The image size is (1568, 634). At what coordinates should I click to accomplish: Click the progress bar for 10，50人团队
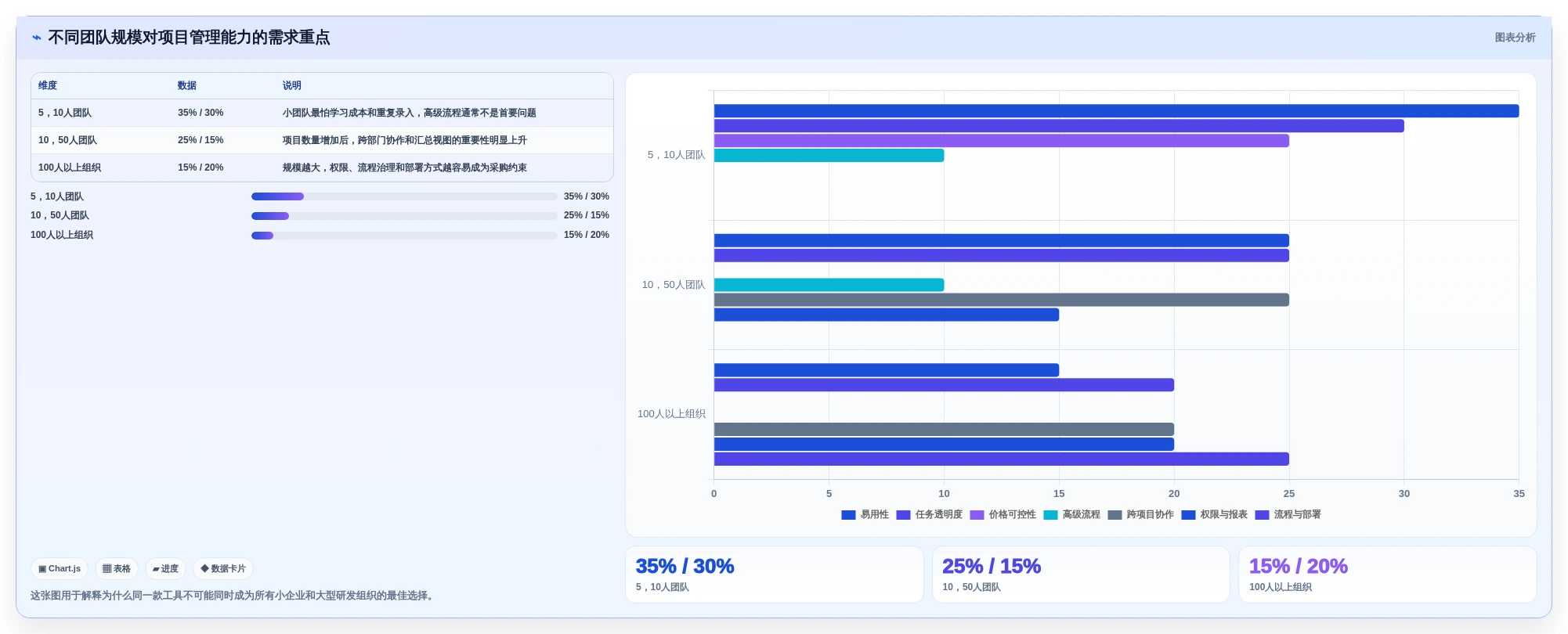(404, 216)
